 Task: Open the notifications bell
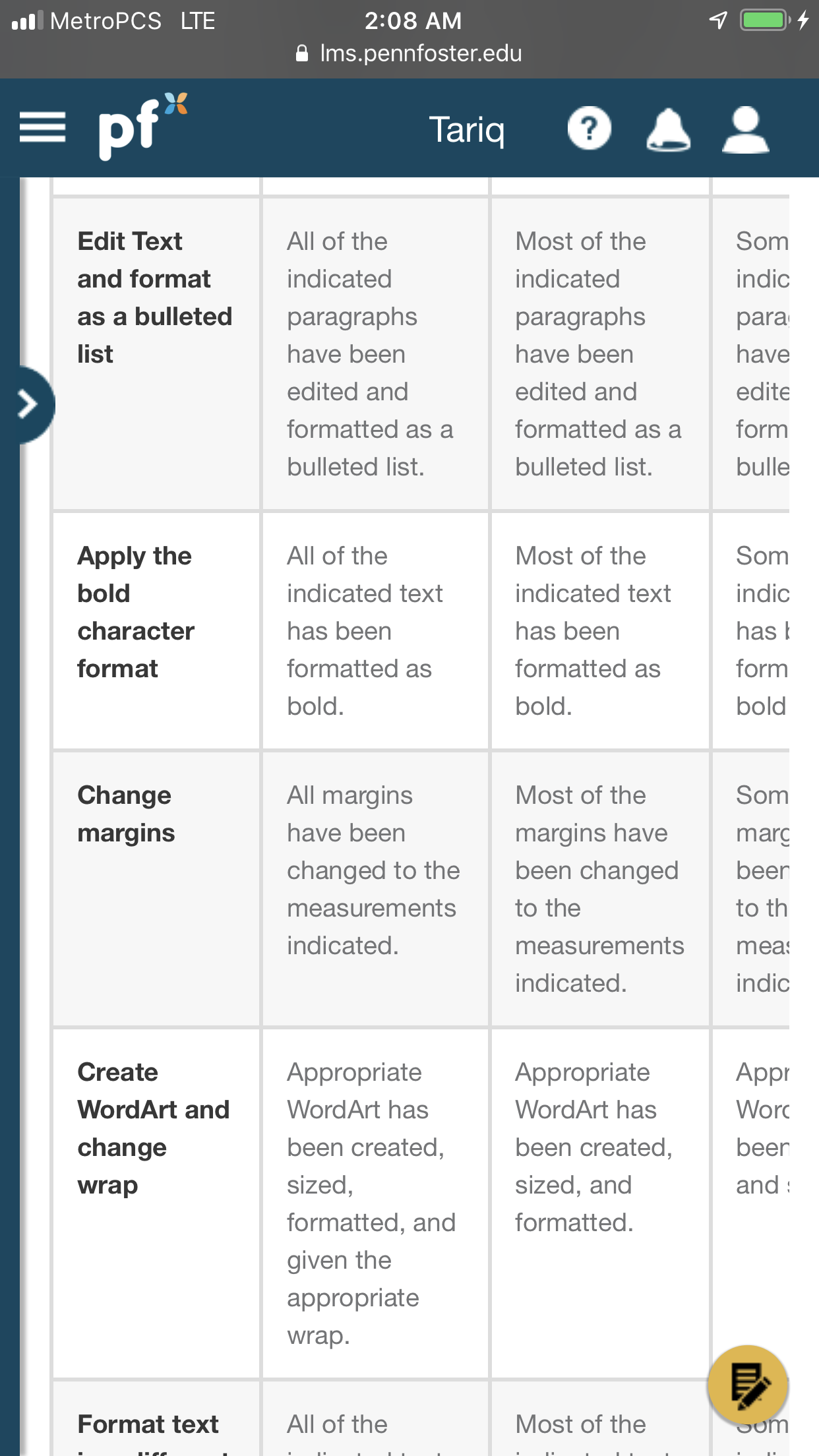pyautogui.click(x=668, y=129)
